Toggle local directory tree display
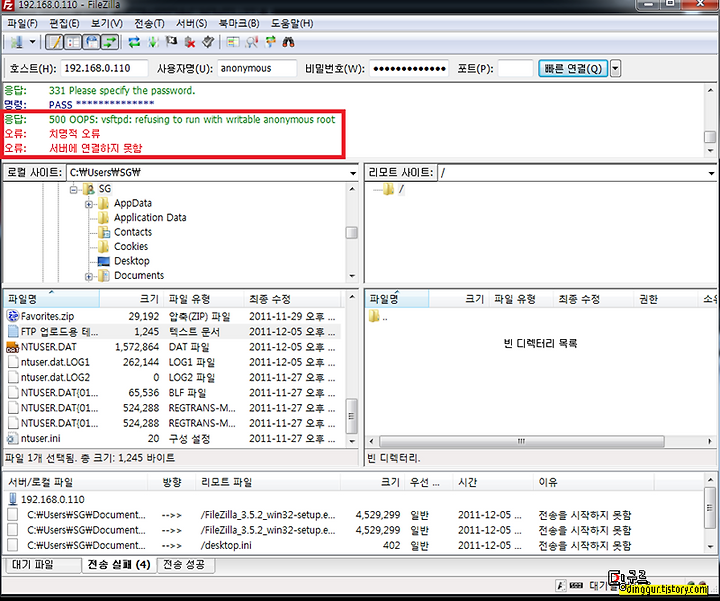This screenshot has width=720, height=601. point(73,43)
